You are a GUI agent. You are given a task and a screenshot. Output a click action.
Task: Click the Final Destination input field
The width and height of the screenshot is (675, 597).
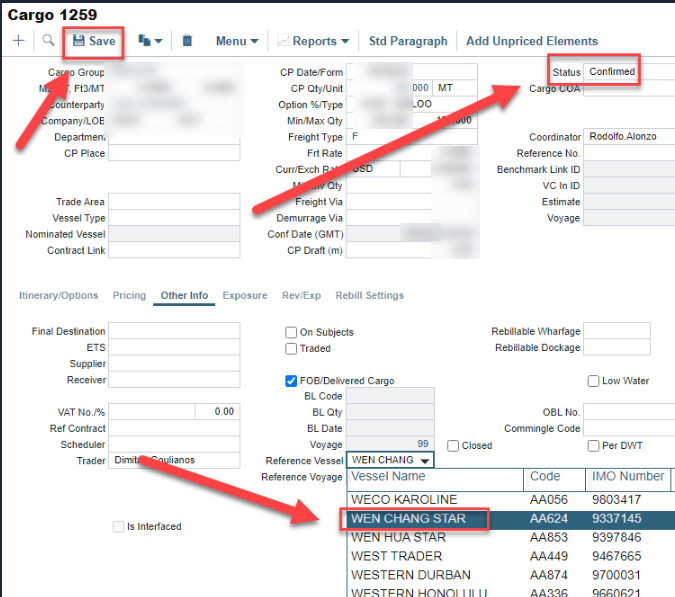[173, 332]
